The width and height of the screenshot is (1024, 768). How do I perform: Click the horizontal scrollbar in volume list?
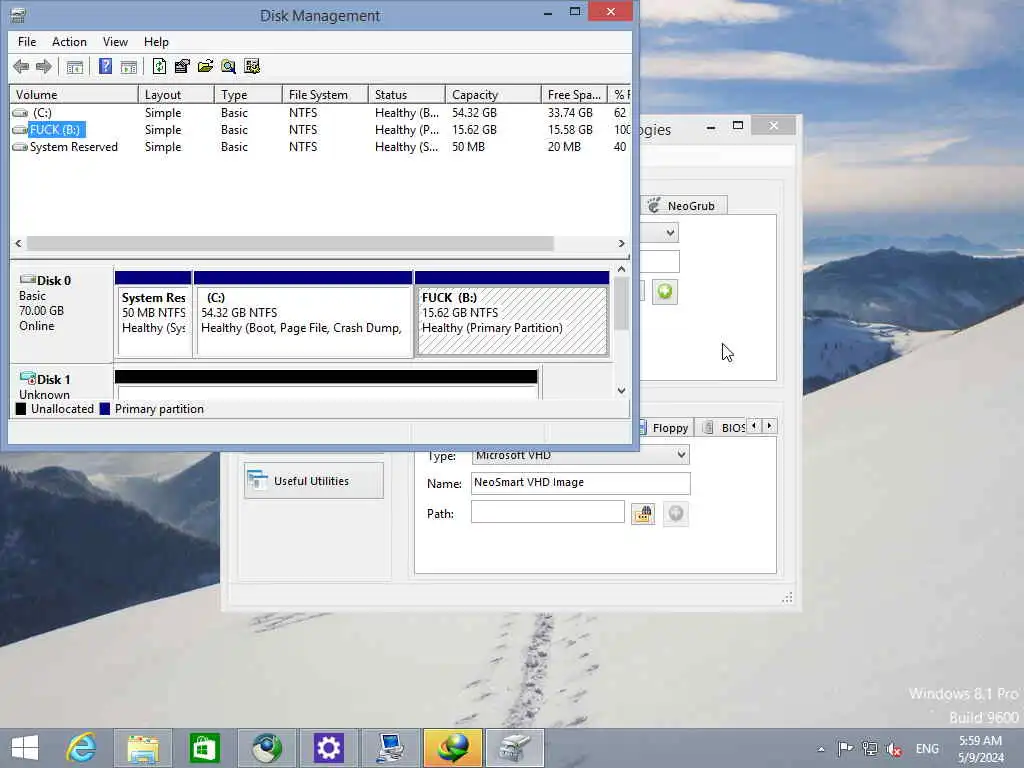pos(290,244)
